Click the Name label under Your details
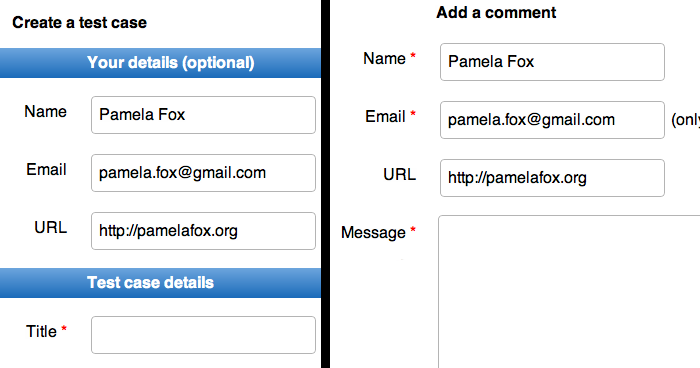 pyautogui.click(x=46, y=112)
